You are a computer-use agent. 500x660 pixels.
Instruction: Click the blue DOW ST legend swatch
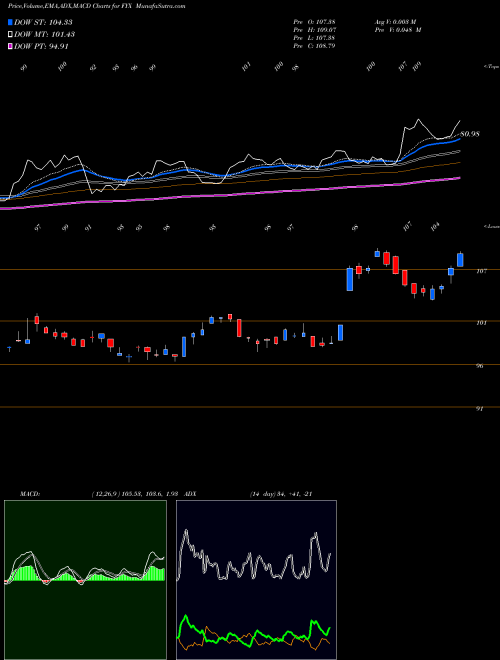[x=10, y=22]
